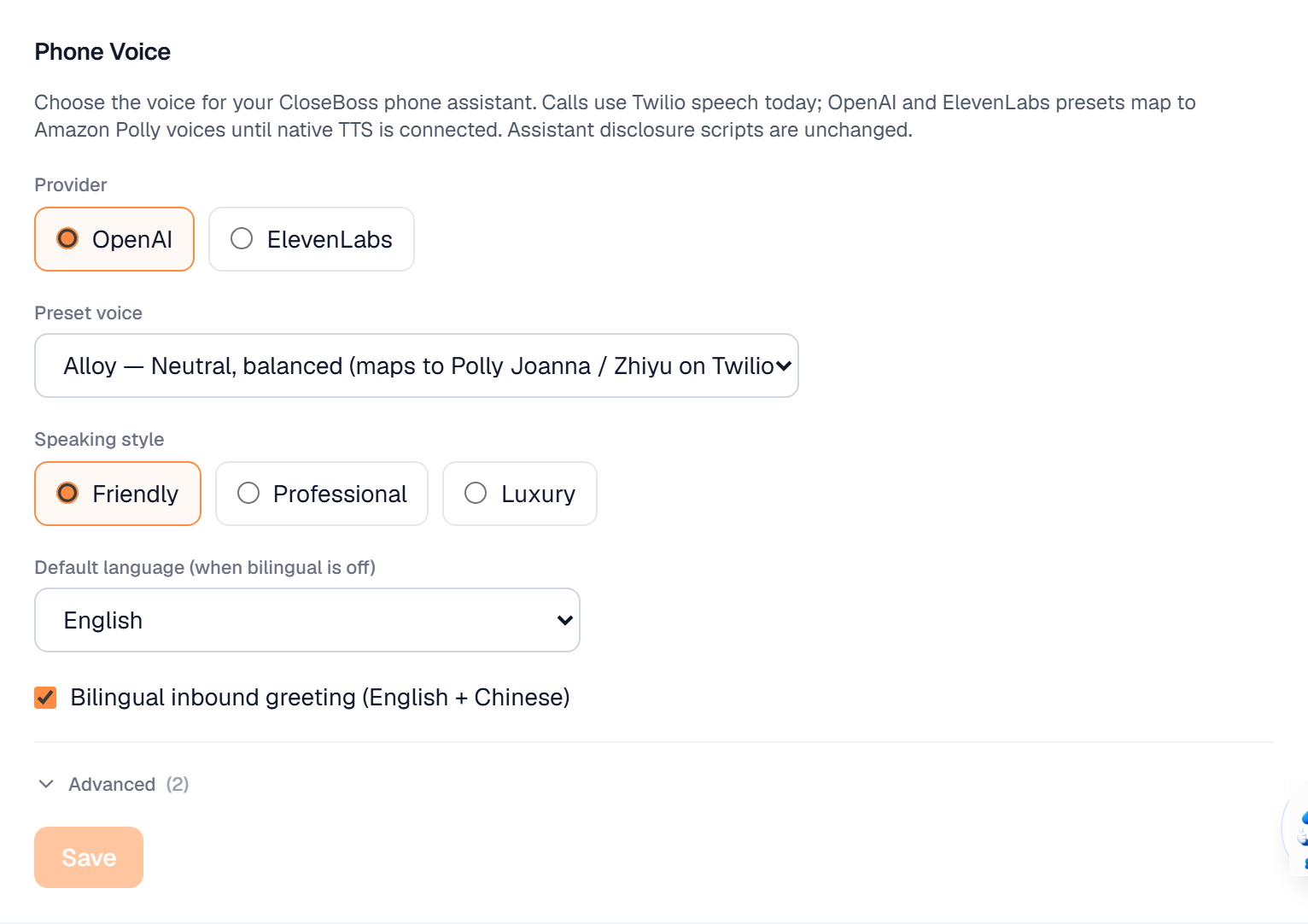The width and height of the screenshot is (1308, 924).
Task: Select the OpenAI provider option
Action: tap(114, 239)
